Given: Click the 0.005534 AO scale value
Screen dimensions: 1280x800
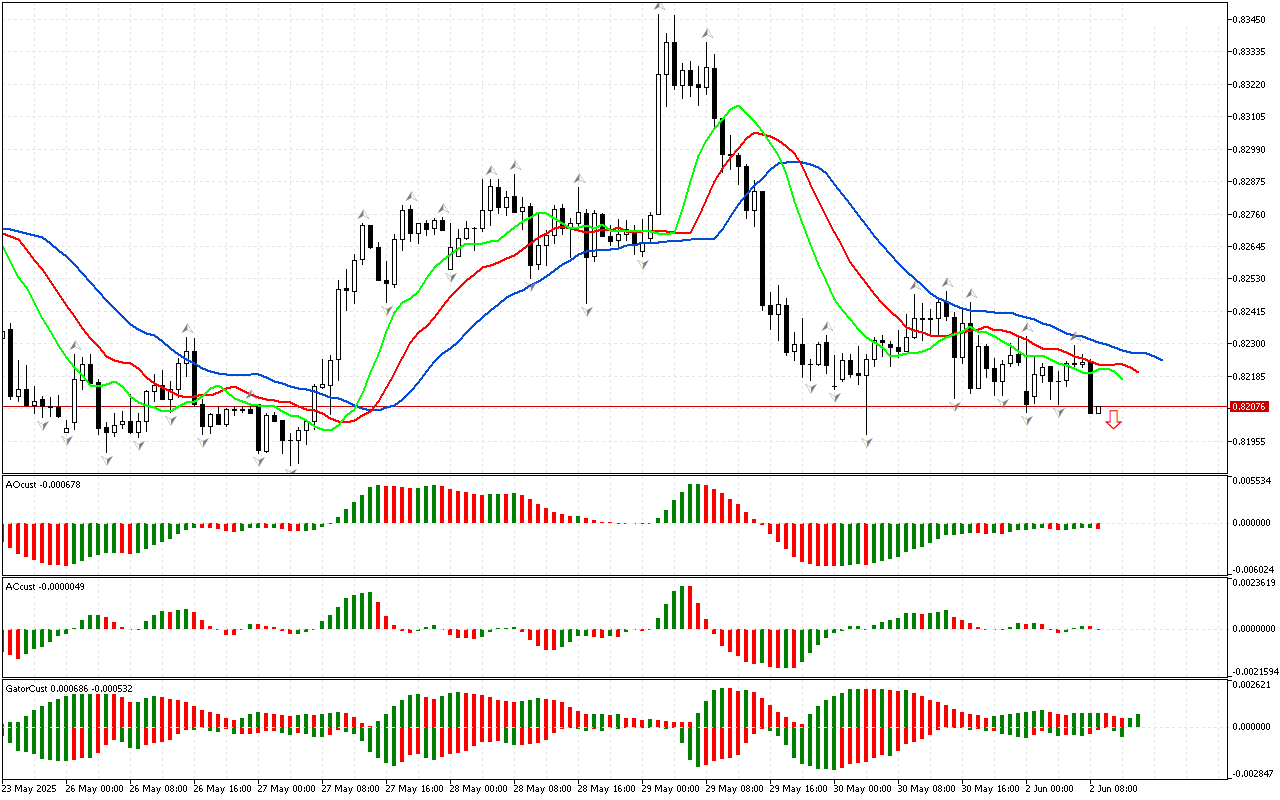Looking at the screenshot, I should point(1253,481).
